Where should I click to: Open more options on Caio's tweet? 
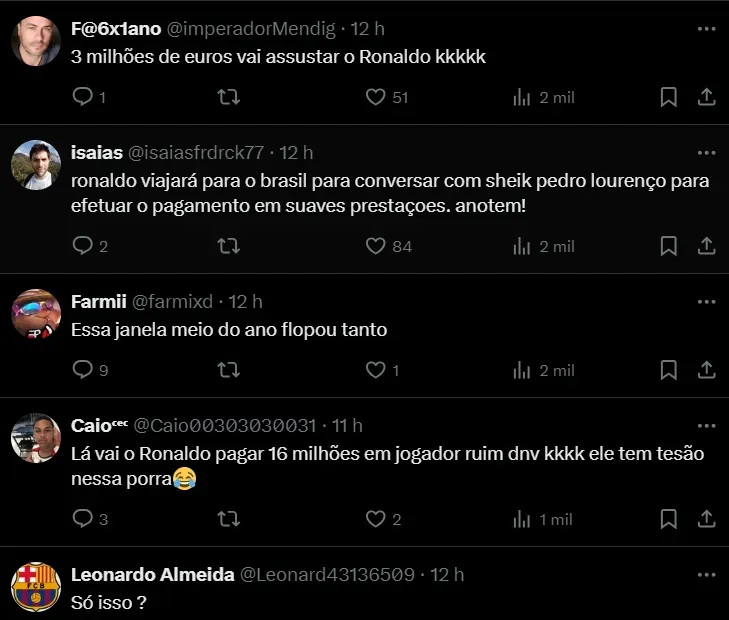pyautogui.click(x=706, y=425)
